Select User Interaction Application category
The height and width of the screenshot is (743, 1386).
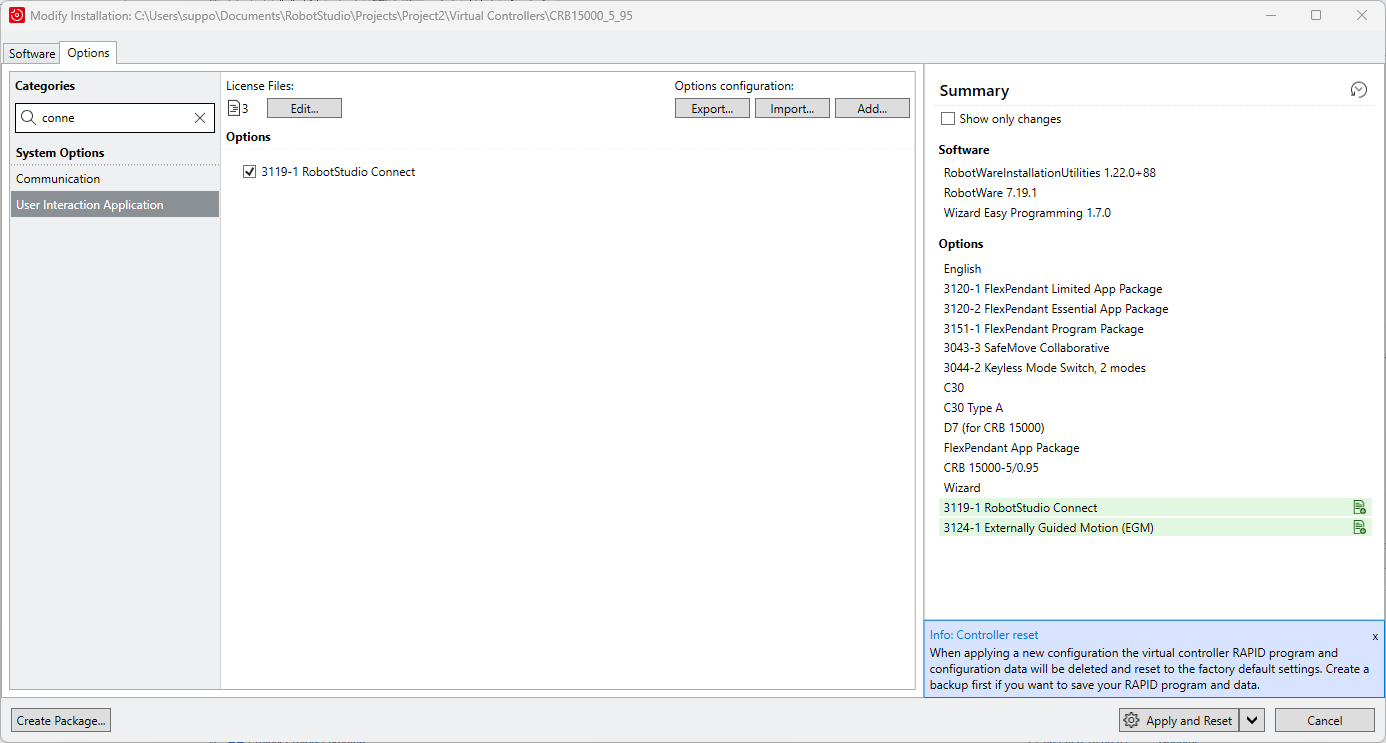90,205
